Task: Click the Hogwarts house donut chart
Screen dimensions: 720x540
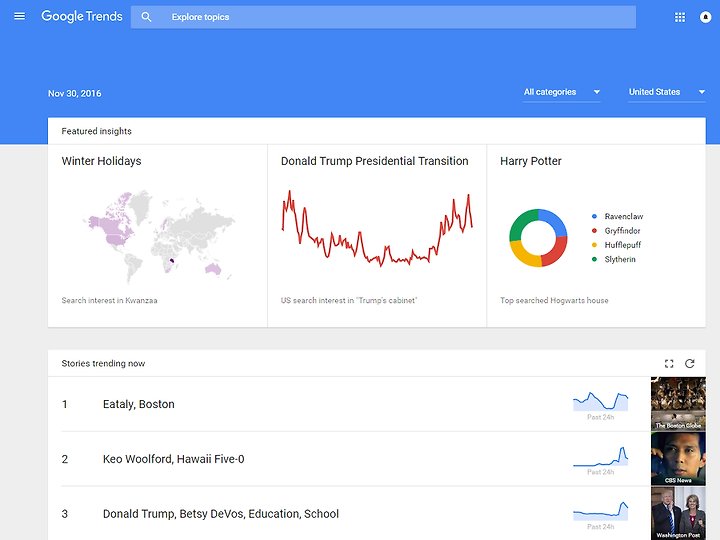Action: 538,238
